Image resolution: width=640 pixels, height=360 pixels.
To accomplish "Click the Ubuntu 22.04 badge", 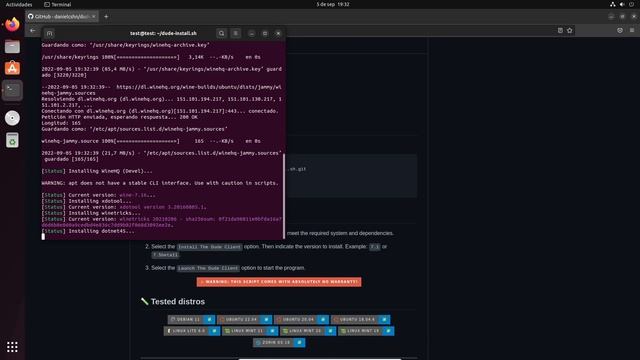I will [x=244, y=320].
